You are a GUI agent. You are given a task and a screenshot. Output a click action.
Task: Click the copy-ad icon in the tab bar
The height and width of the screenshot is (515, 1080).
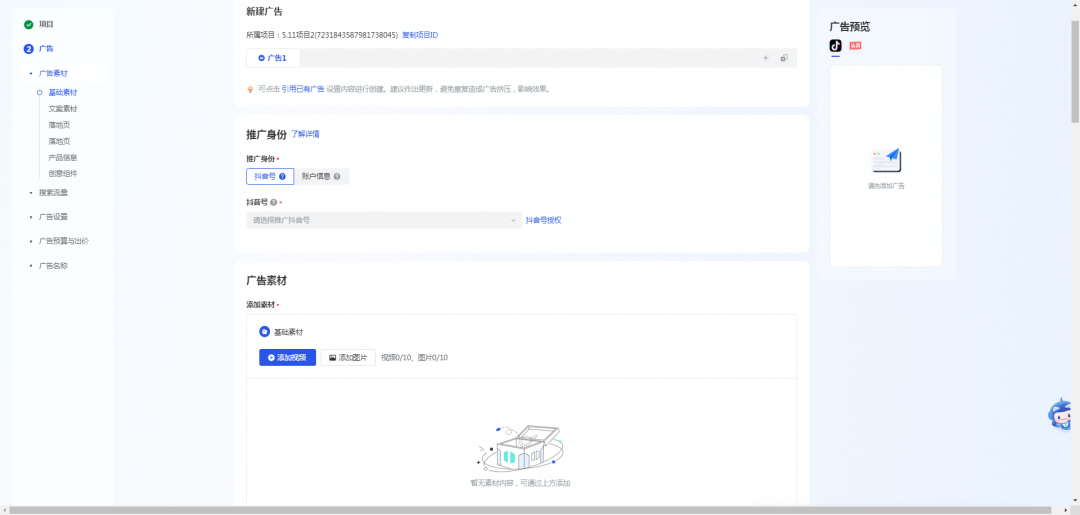click(x=784, y=59)
